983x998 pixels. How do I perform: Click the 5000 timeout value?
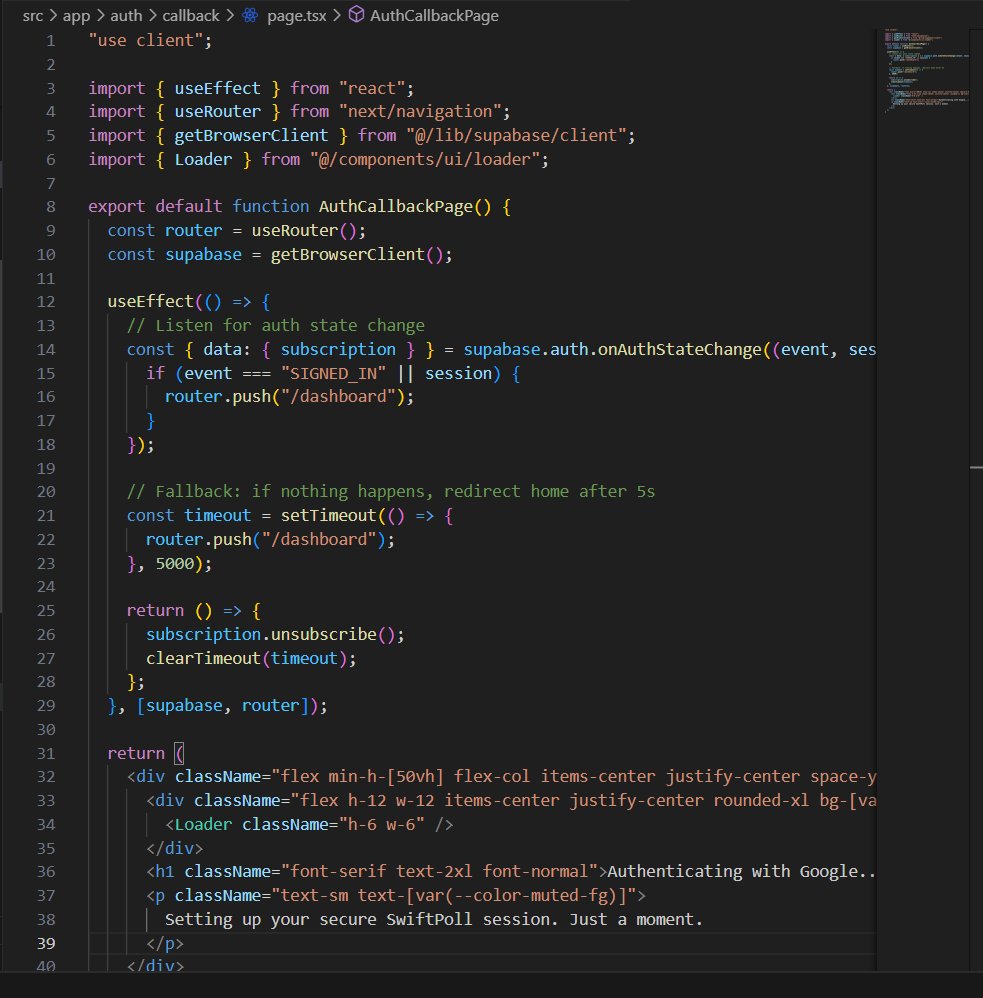click(174, 563)
